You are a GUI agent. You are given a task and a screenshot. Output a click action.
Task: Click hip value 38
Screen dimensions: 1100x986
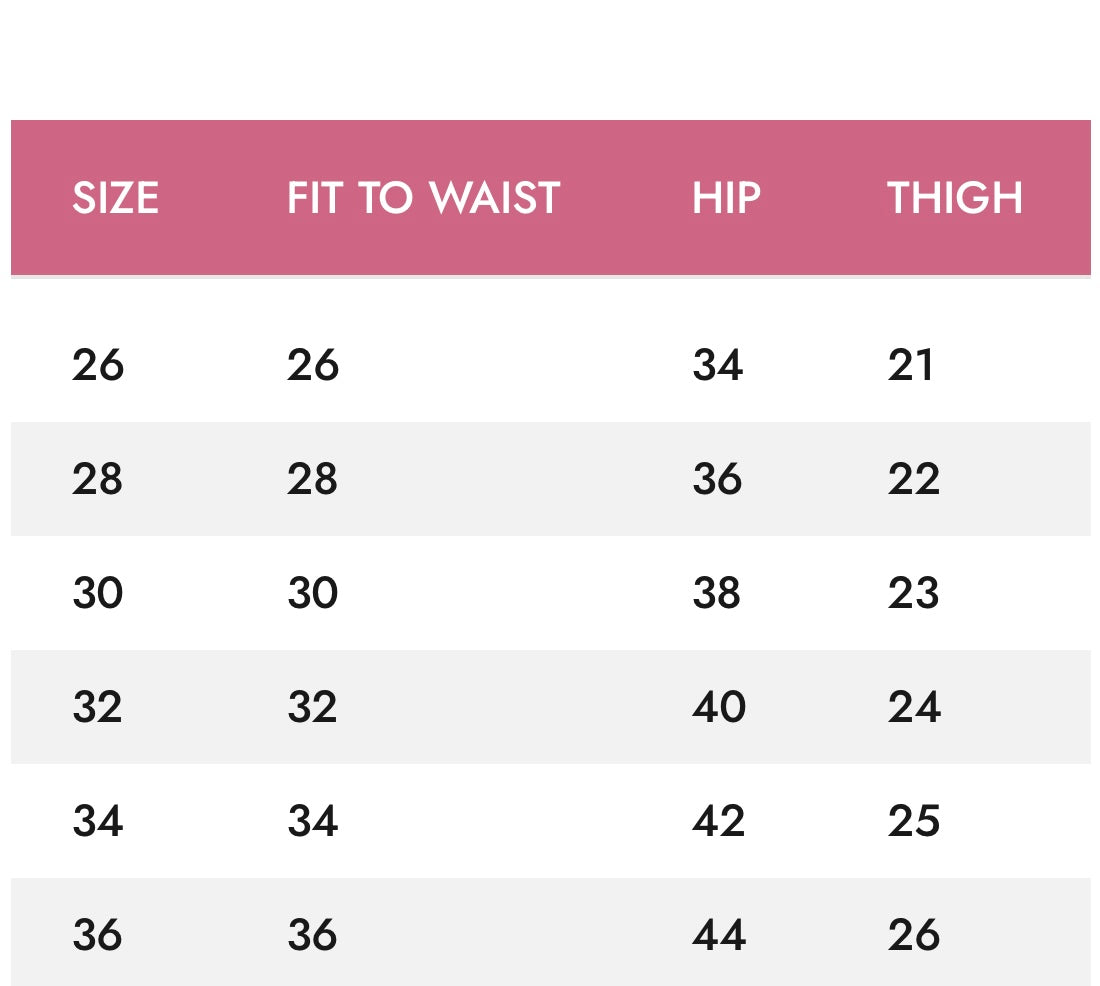717,593
